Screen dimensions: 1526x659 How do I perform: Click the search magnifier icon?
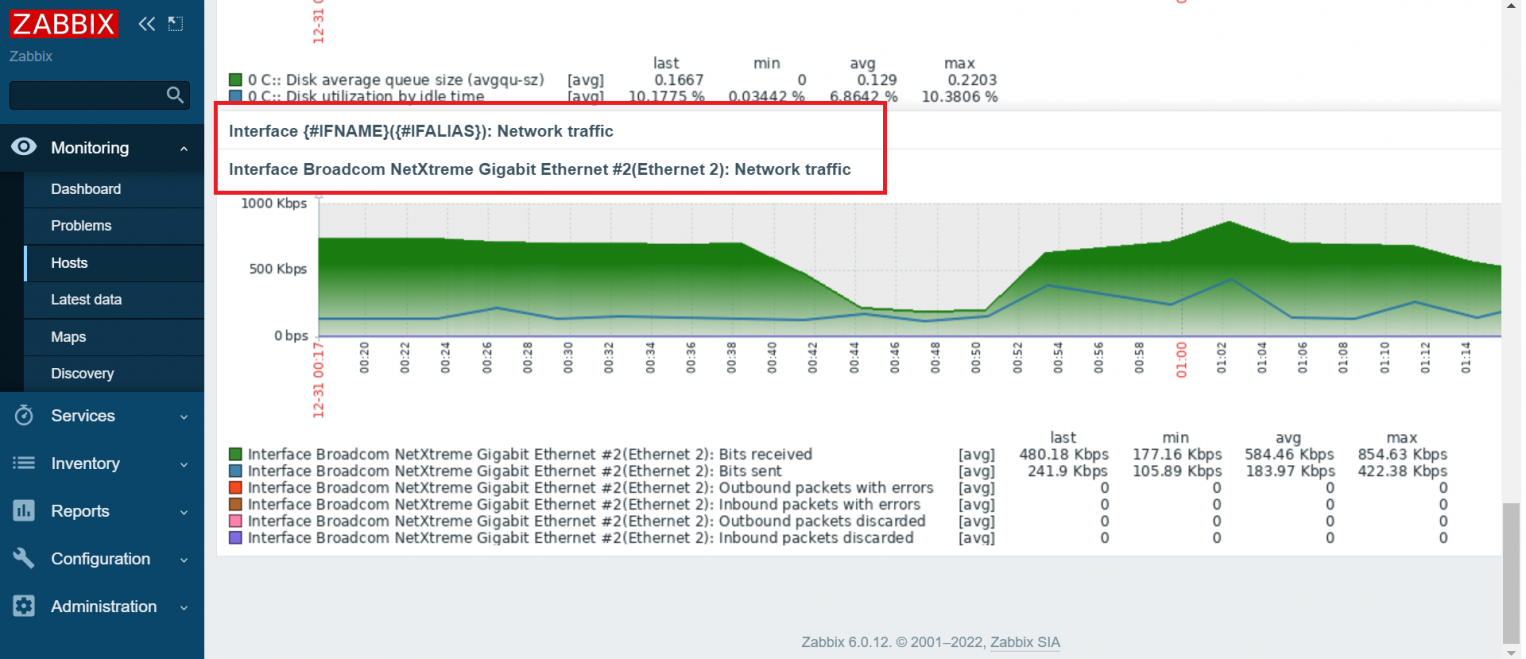click(x=175, y=95)
